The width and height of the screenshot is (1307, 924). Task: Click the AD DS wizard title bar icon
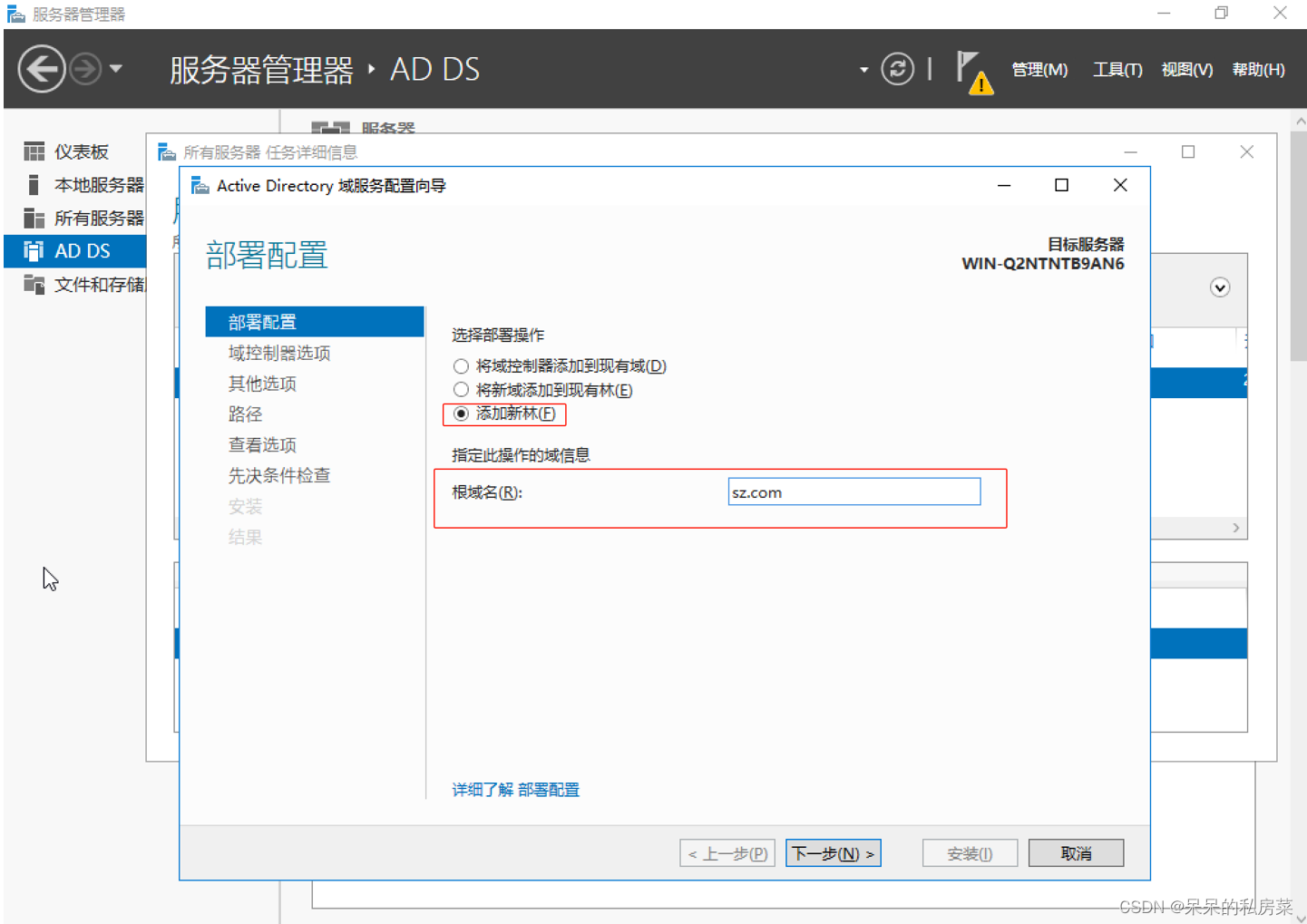point(200,186)
